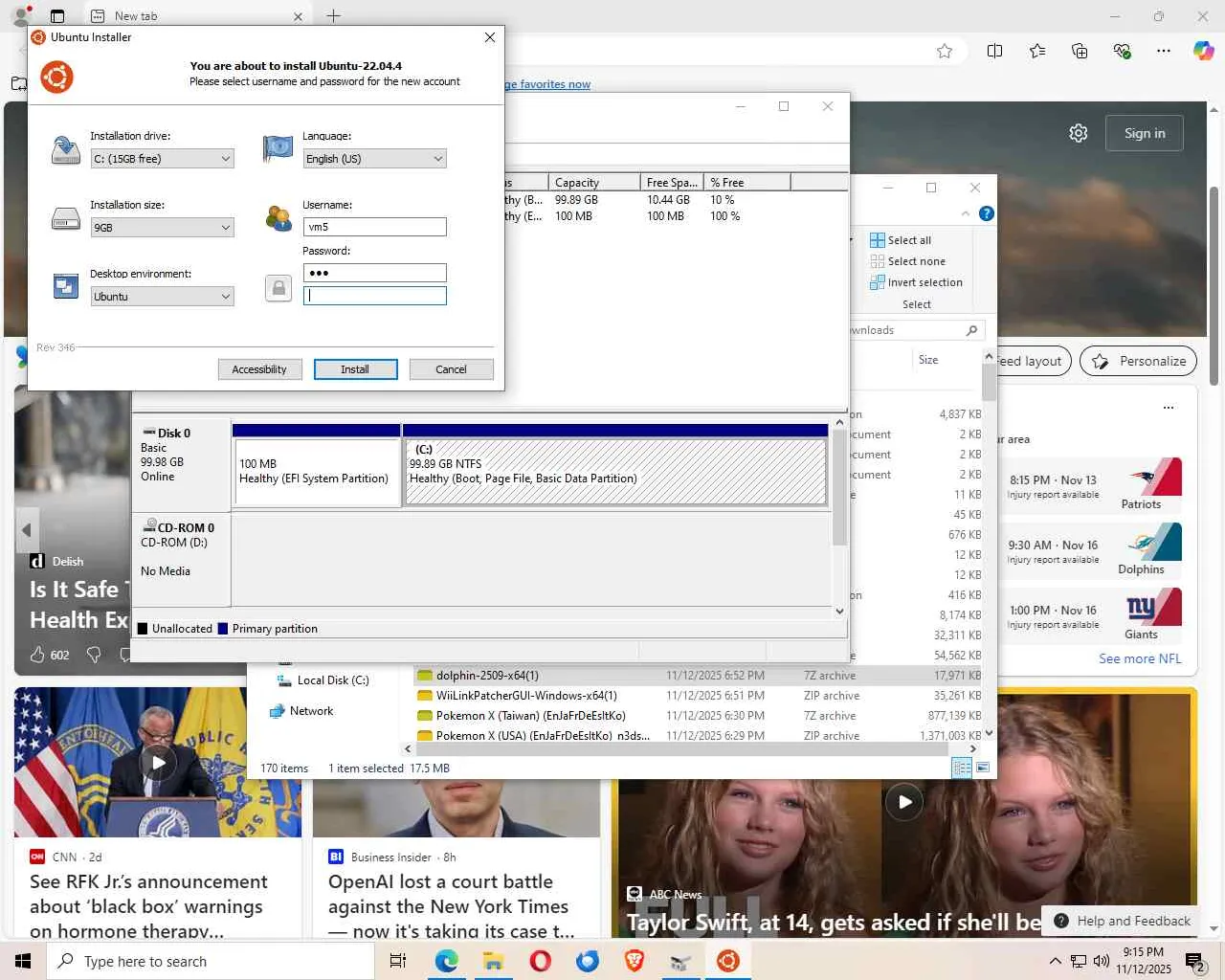Click the Personalize button
This screenshot has height=980, width=1225.
(1139, 361)
